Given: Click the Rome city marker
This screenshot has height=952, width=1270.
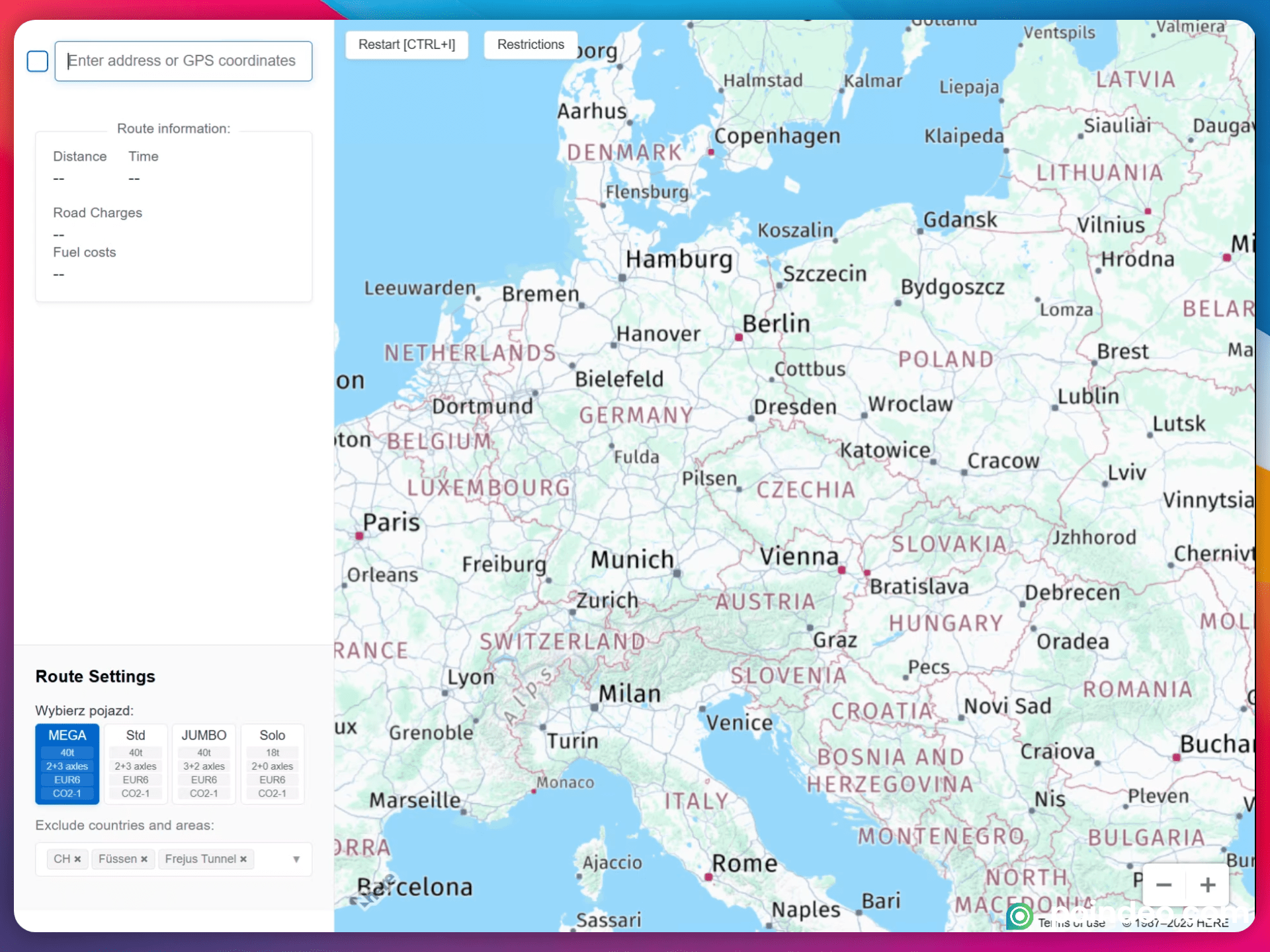Looking at the screenshot, I should (708, 877).
